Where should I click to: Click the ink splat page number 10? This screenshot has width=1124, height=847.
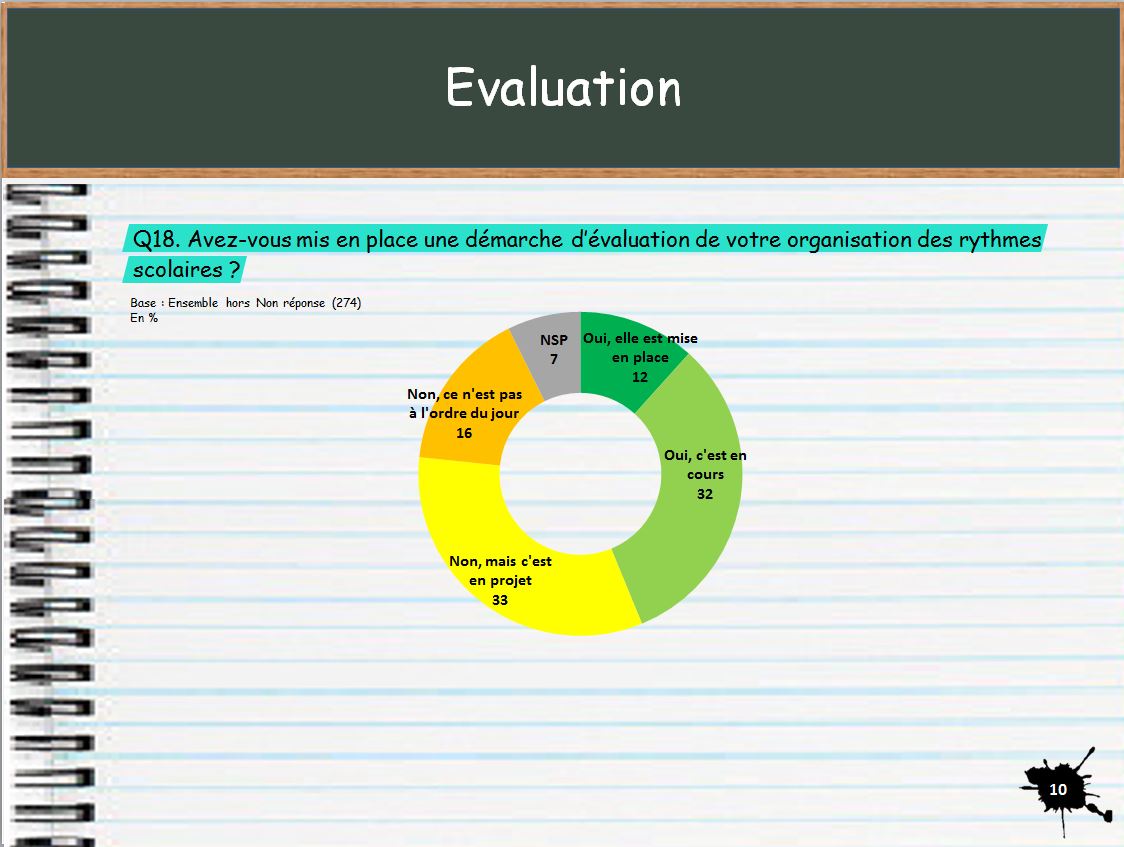[1058, 790]
